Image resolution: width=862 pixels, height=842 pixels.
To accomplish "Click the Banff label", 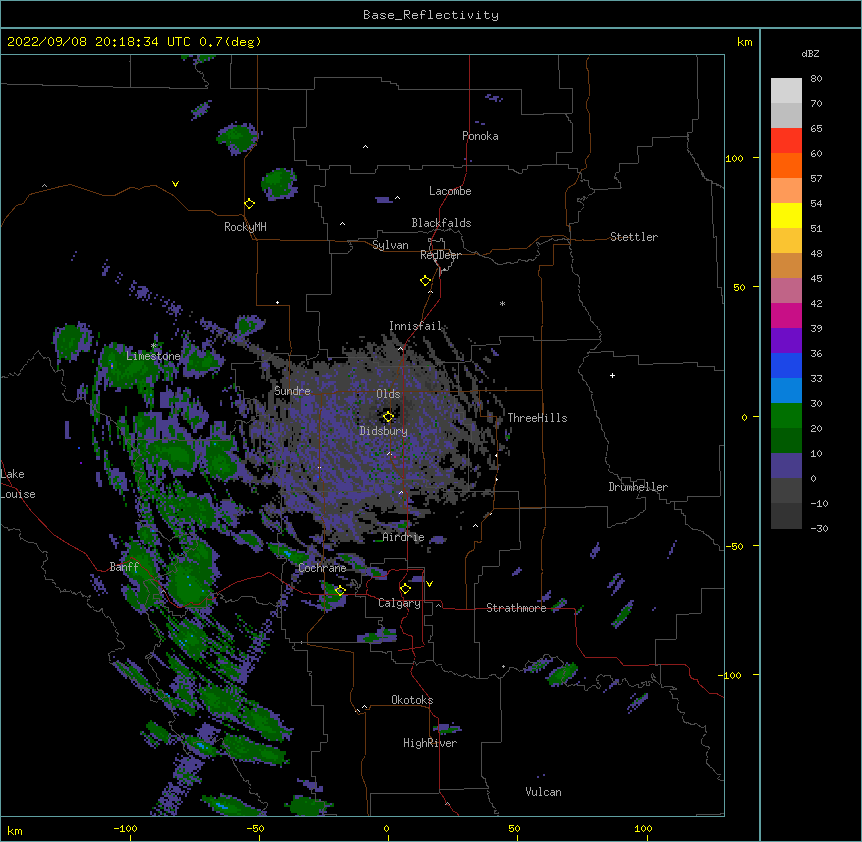I will click(124, 567).
